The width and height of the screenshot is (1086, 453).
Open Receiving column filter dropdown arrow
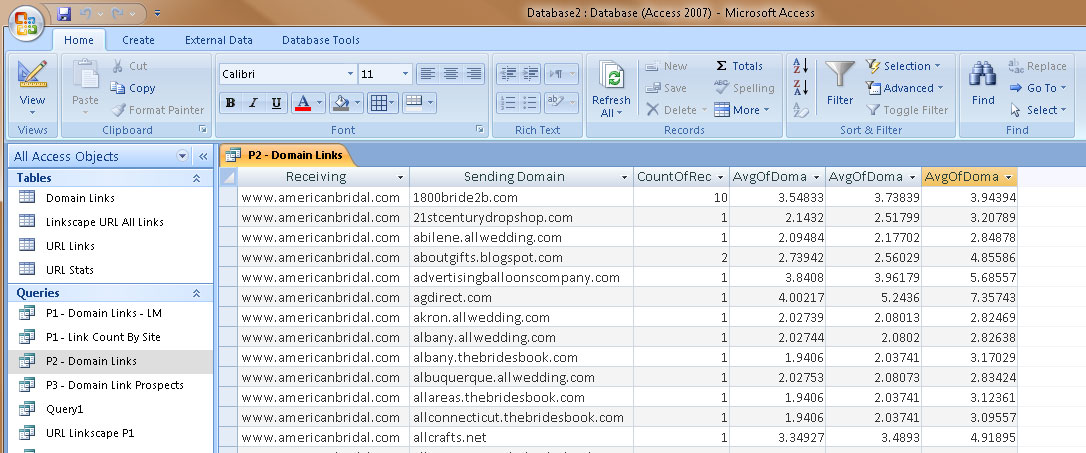tap(400, 177)
